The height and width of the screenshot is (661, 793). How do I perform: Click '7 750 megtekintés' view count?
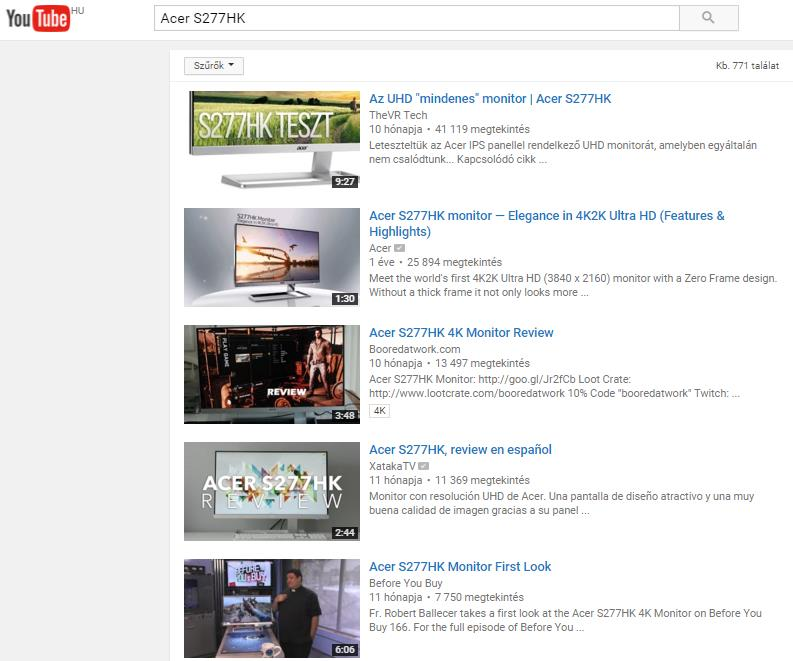coord(479,597)
